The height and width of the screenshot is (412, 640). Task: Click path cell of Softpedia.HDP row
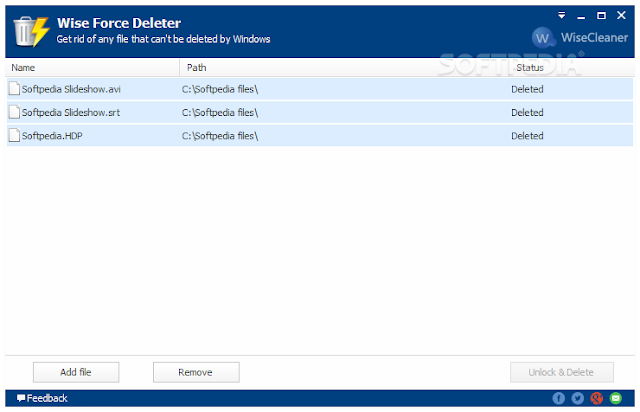[x=220, y=136]
